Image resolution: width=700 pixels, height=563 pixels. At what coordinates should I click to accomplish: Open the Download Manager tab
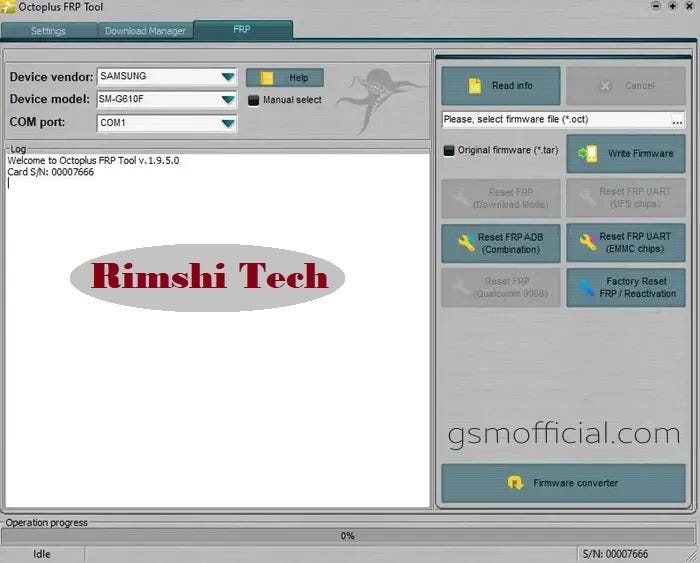click(145, 31)
